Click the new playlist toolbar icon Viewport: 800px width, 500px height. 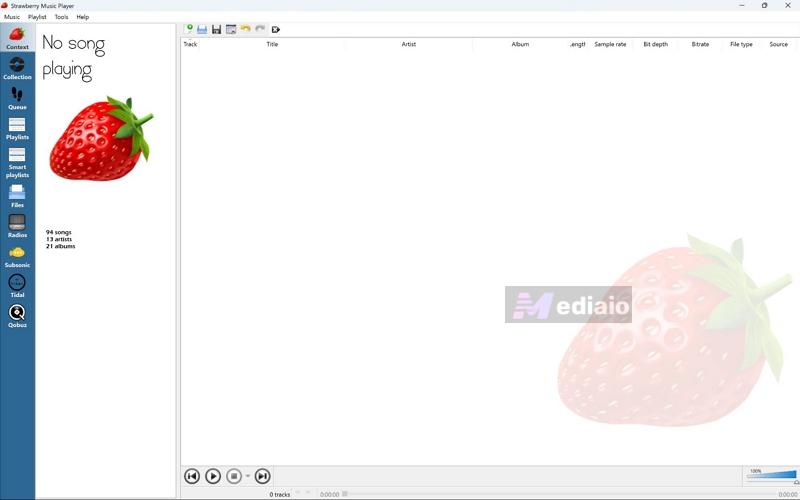coord(188,29)
